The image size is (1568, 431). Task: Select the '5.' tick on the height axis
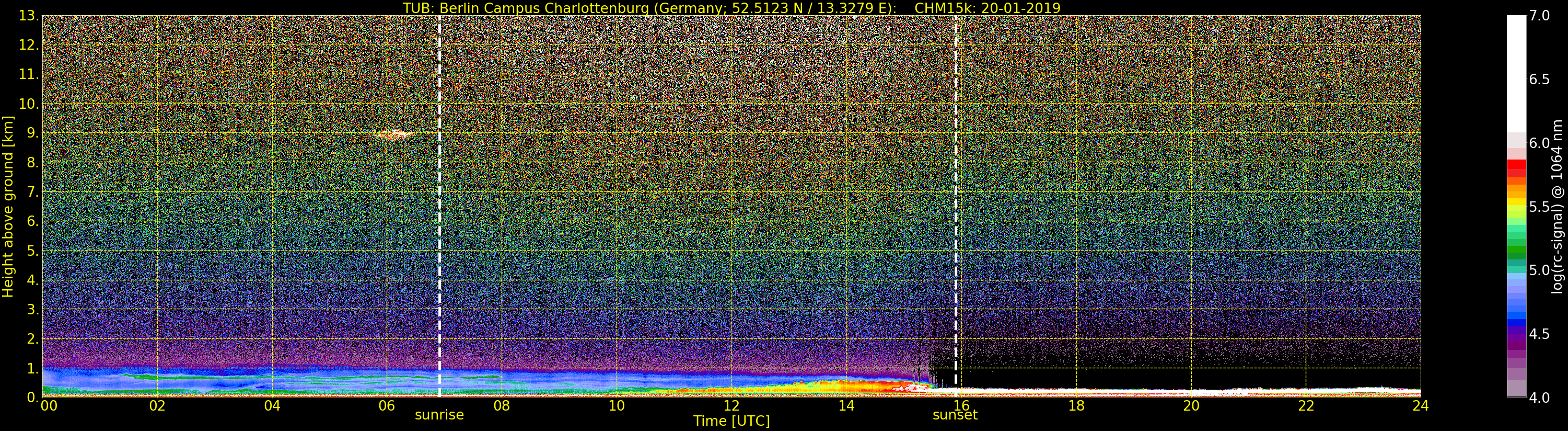pos(32,251)
